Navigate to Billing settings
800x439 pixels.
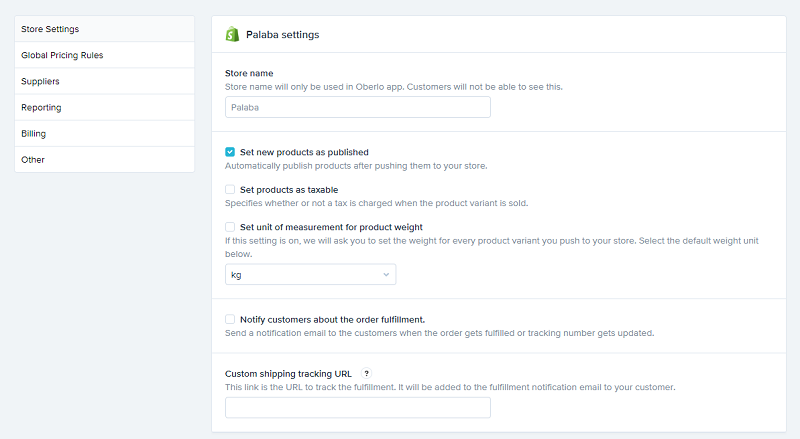pyautogui.click(x=33, y=133)
